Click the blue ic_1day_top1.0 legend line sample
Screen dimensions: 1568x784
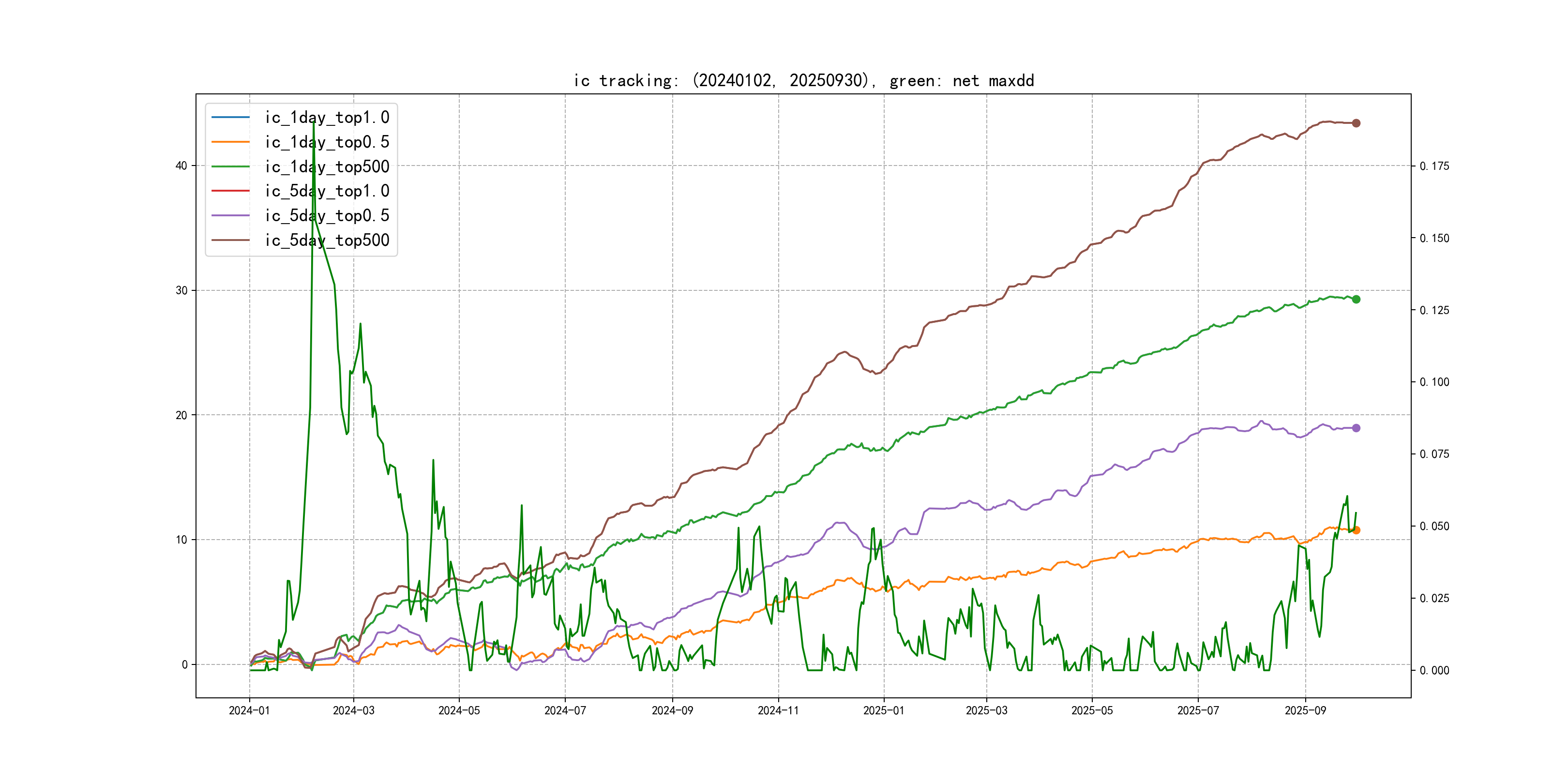(230, 117)
